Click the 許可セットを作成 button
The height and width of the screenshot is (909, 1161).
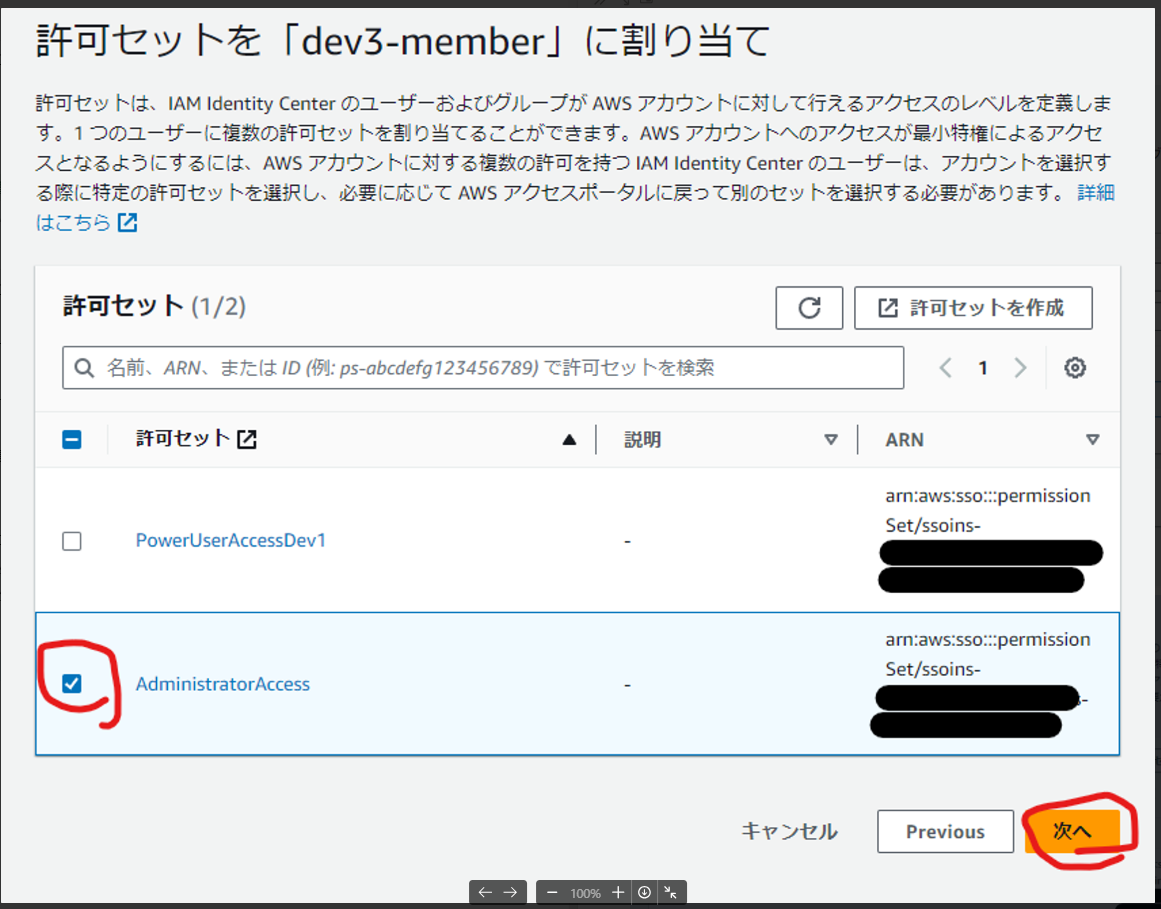click(x=973, y=308)
